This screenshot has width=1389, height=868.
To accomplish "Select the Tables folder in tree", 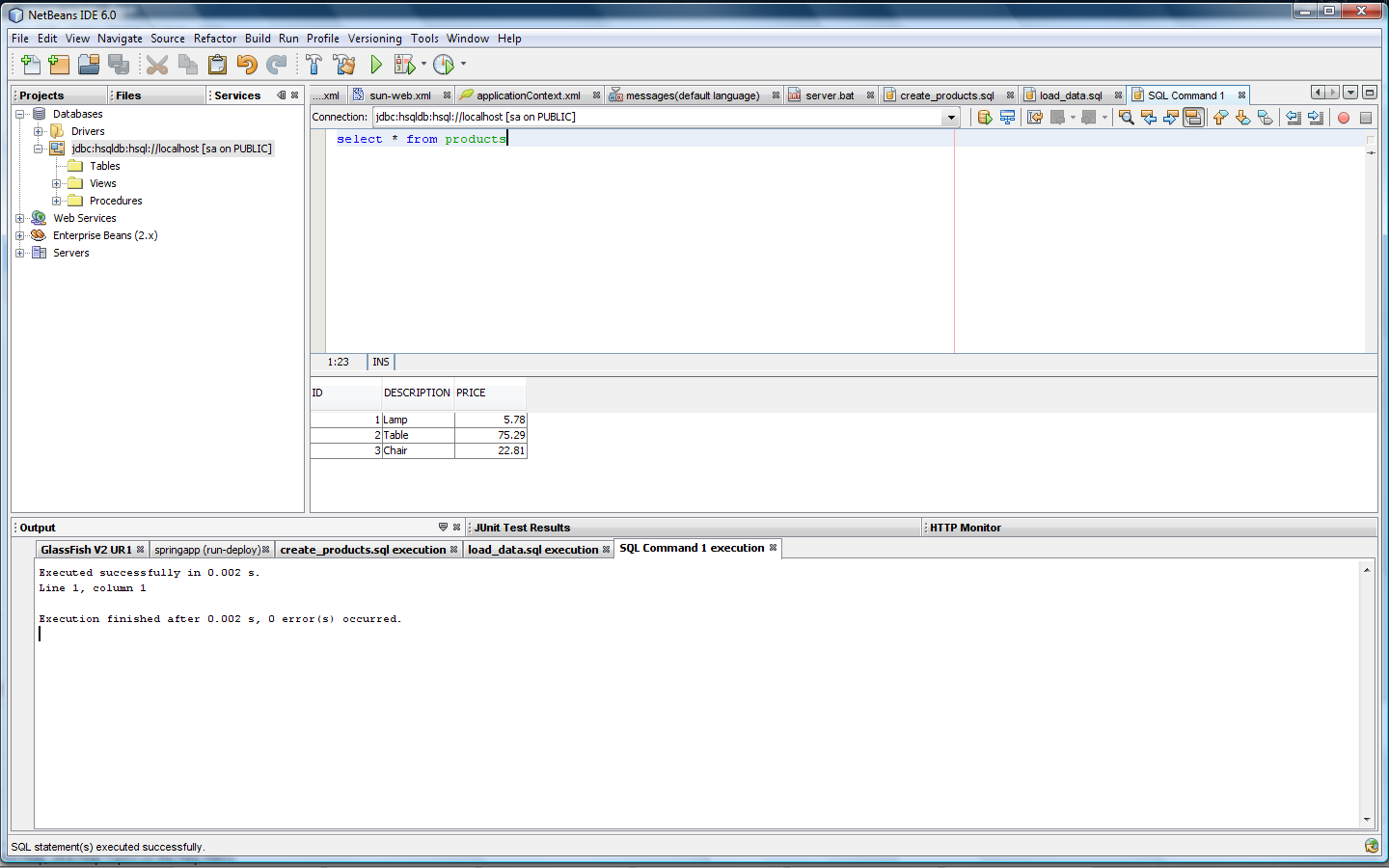I will click(104, 166).
